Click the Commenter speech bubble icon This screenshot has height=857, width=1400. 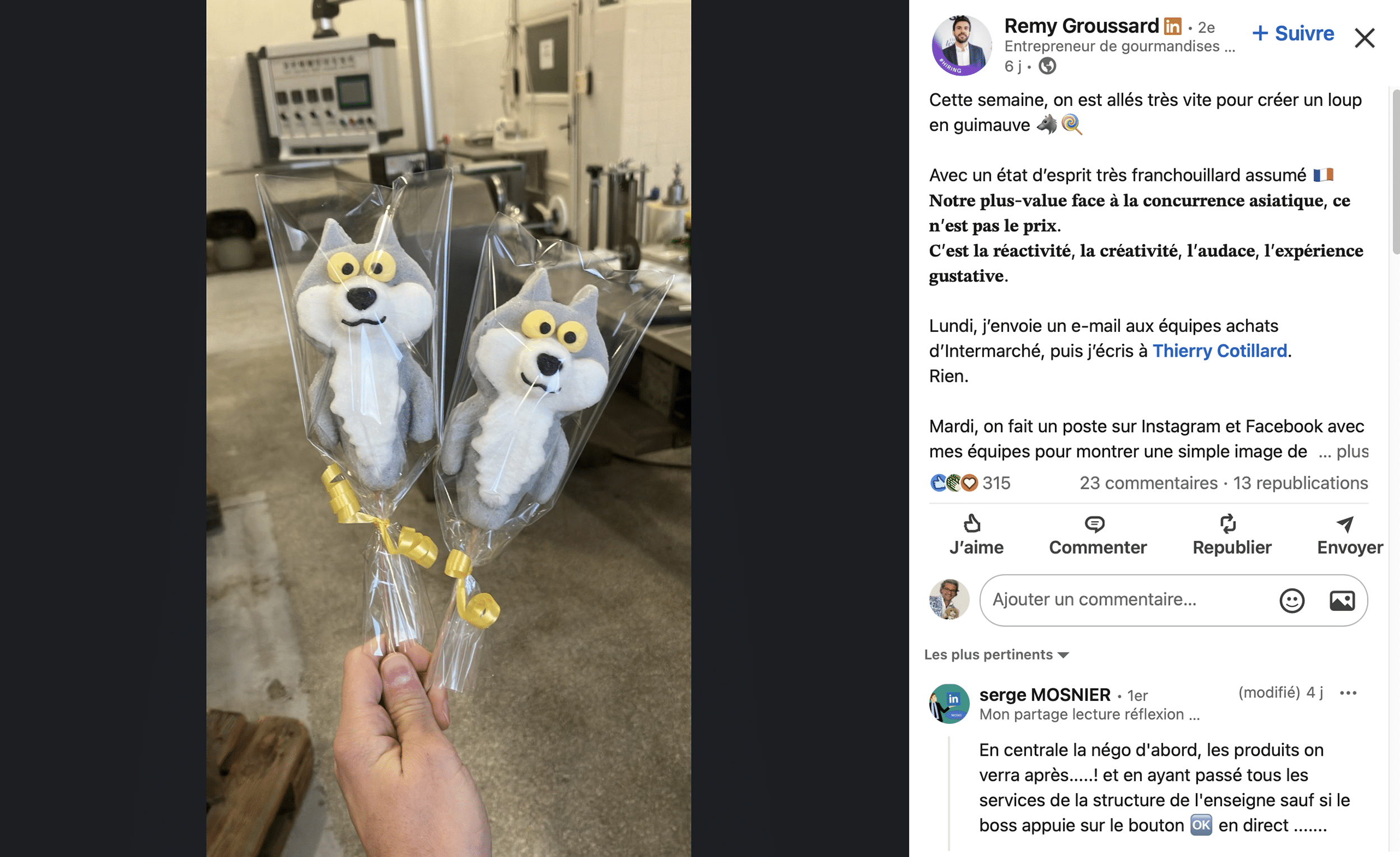click(1094, 523)
